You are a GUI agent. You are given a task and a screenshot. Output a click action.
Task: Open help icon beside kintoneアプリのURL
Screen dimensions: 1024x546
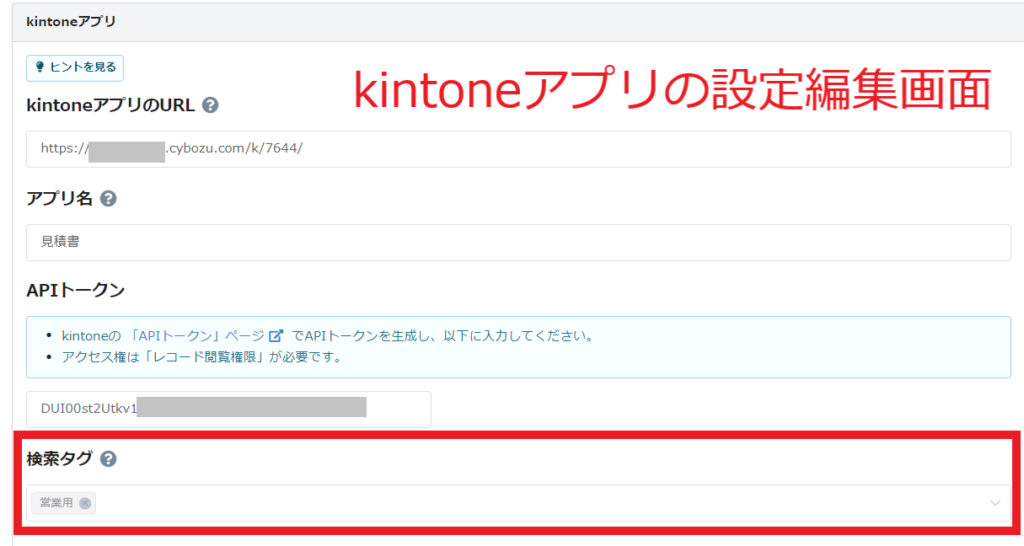210,105
